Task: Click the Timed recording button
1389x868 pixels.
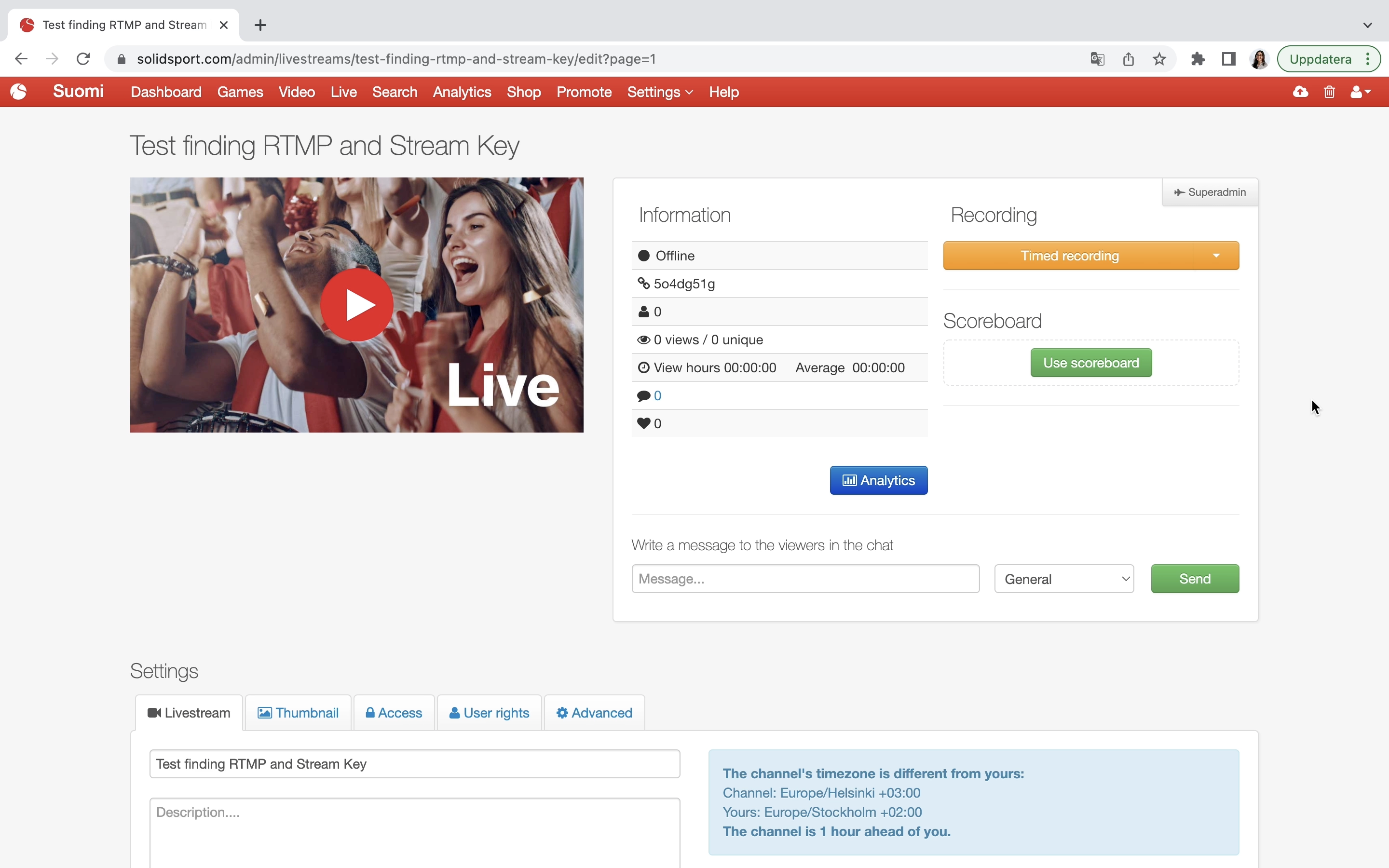Action: [x=1069, y=256]
